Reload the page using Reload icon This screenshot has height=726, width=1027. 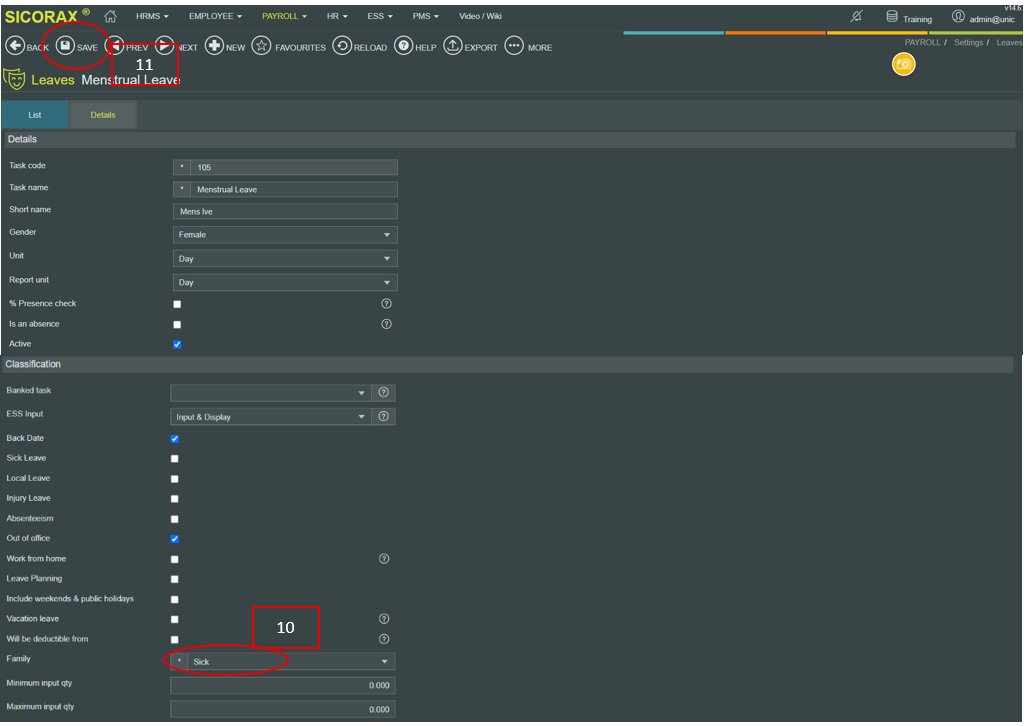(x=342, y=46)
